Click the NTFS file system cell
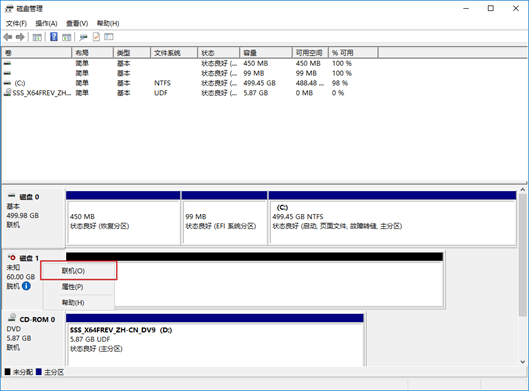Viewport: 529px width, 391px height. point(162,83)
